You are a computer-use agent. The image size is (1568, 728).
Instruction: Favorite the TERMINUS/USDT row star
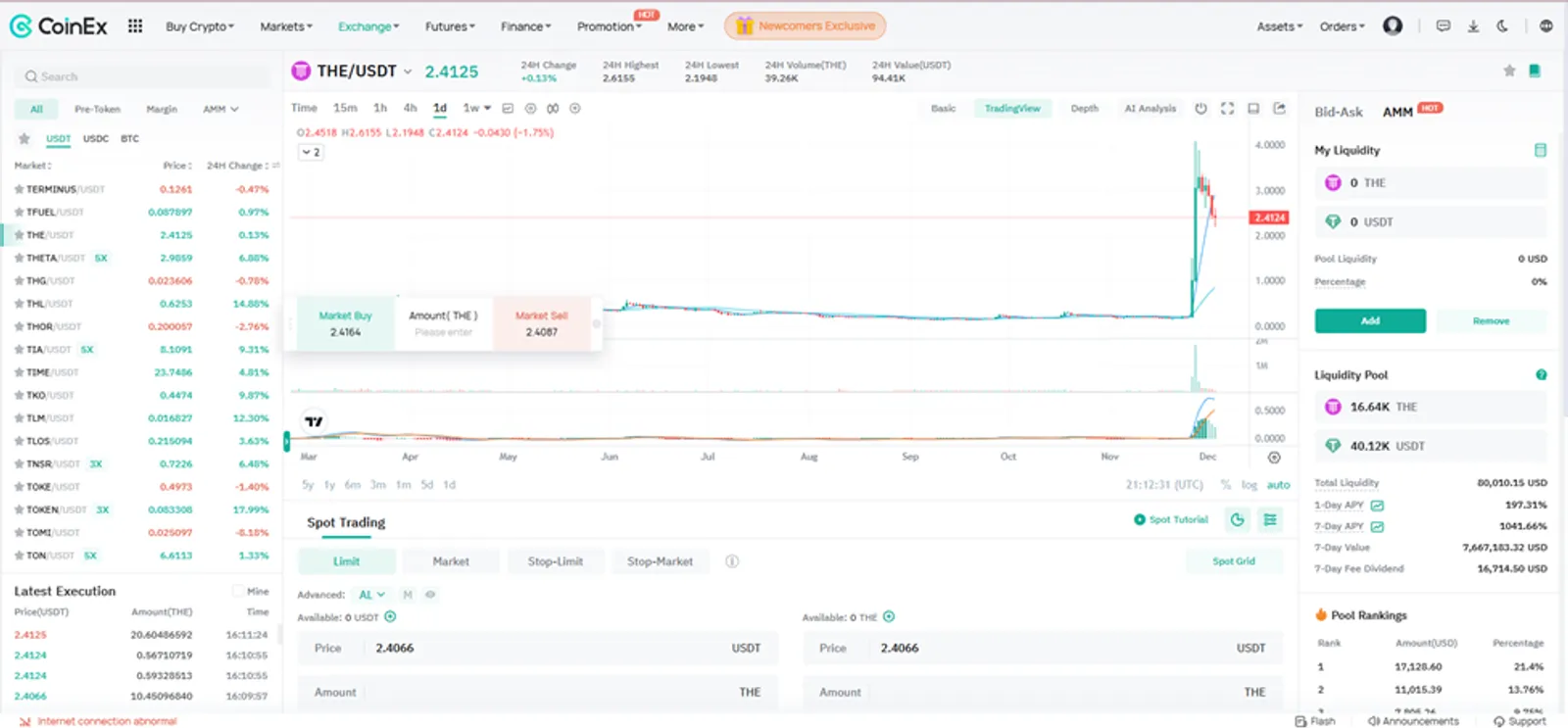(19, 189)
